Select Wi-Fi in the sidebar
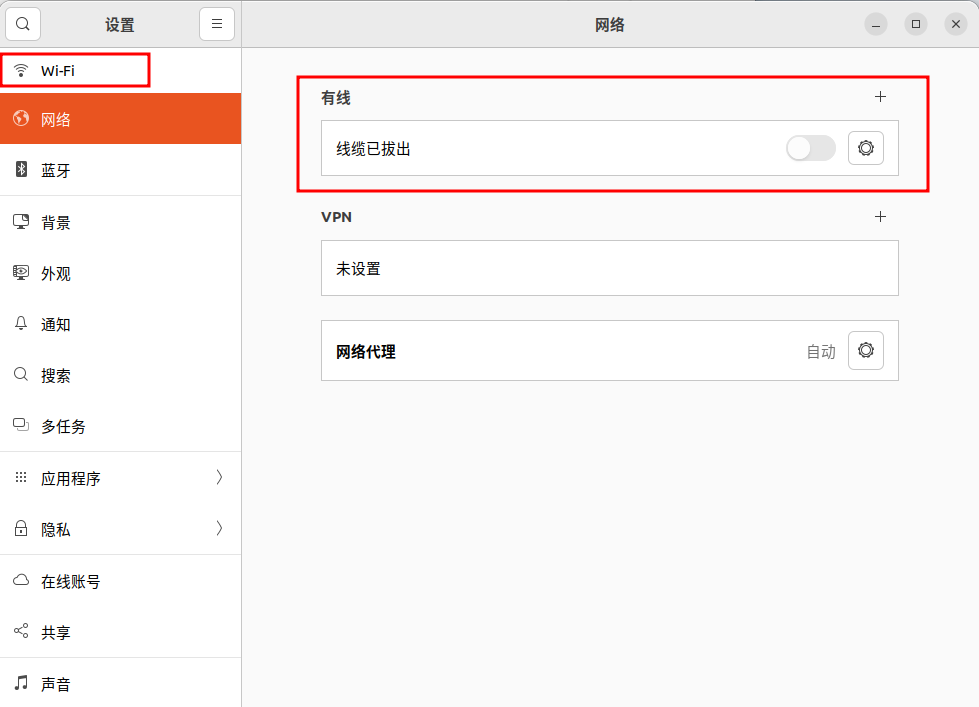Image resolution: width=979 pixels, height=707 pixels. click(121, 70)
